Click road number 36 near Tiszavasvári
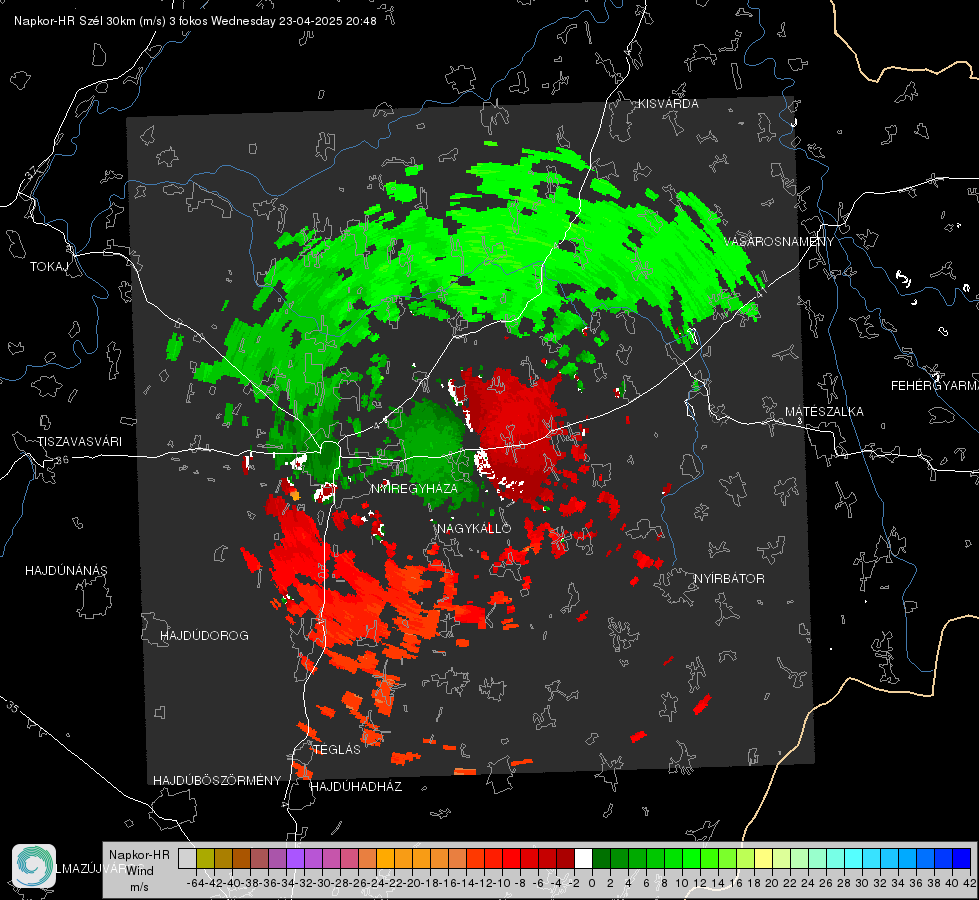This screenshot has width=979, height=900. [x=63, y=460]
